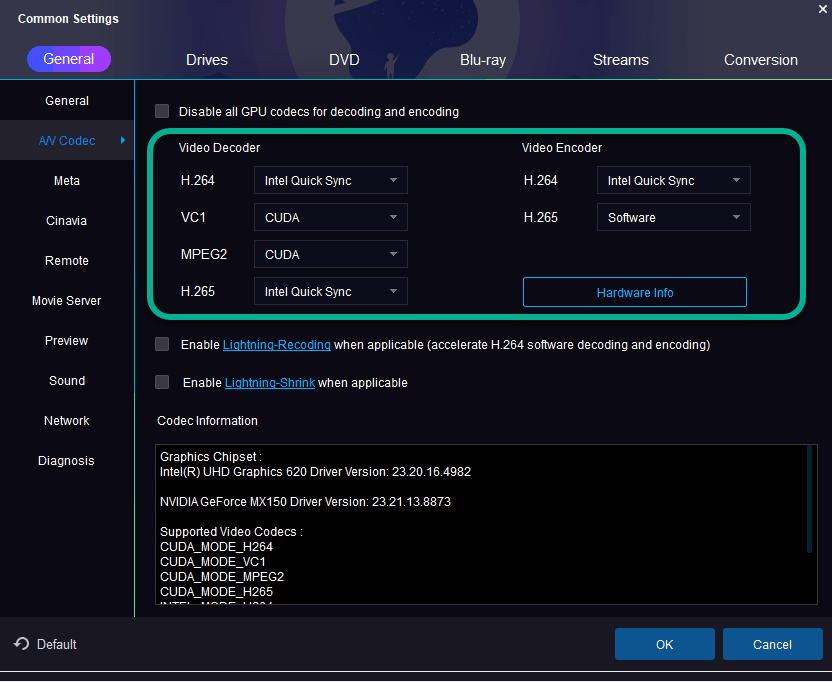Open the H.264 Video Decoder dropdown
The height and width of the screenshot is (682, 832).
click(330, 180)
